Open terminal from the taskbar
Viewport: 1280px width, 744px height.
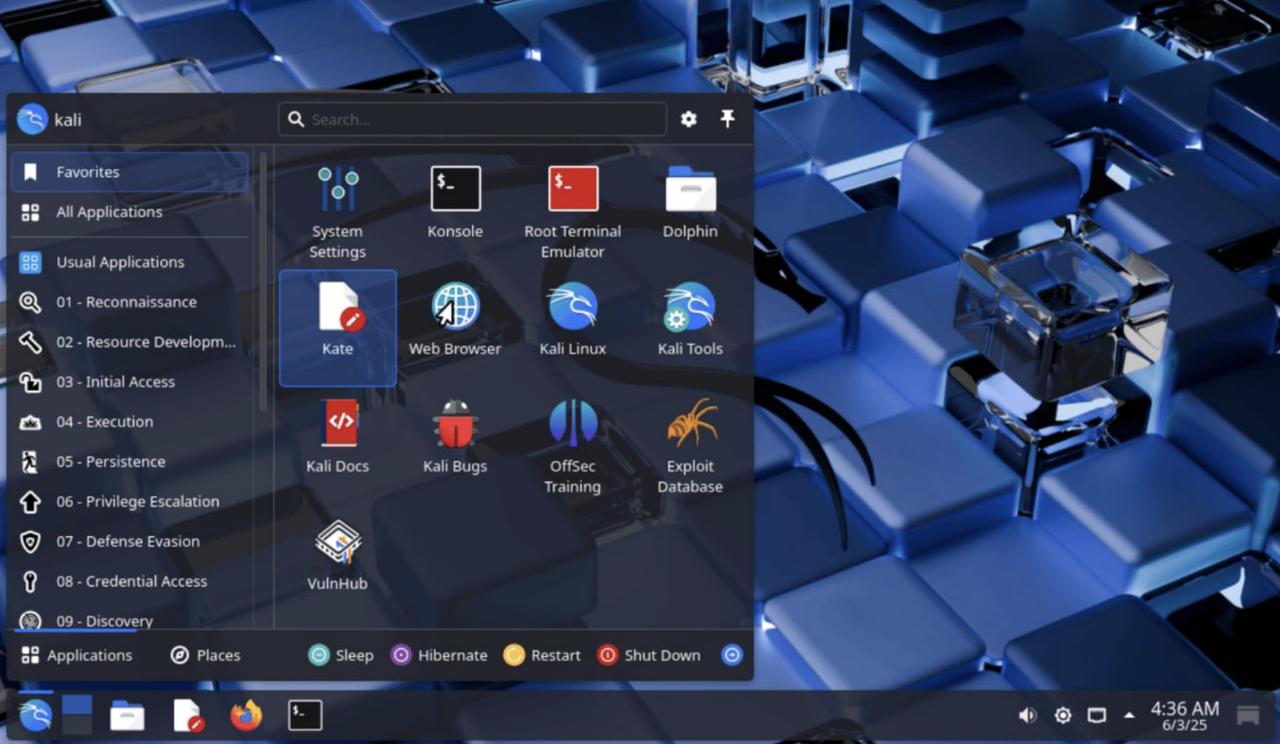305,715
